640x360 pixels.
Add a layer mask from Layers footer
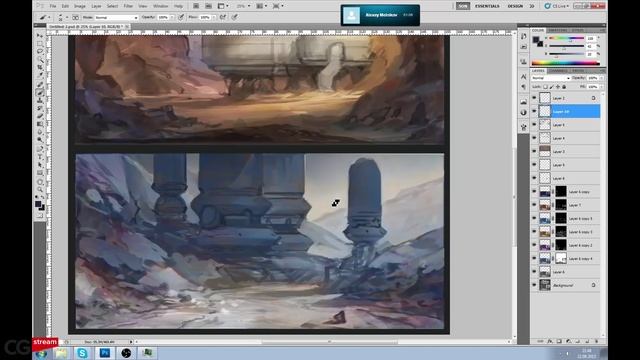[x=559, y=341]
